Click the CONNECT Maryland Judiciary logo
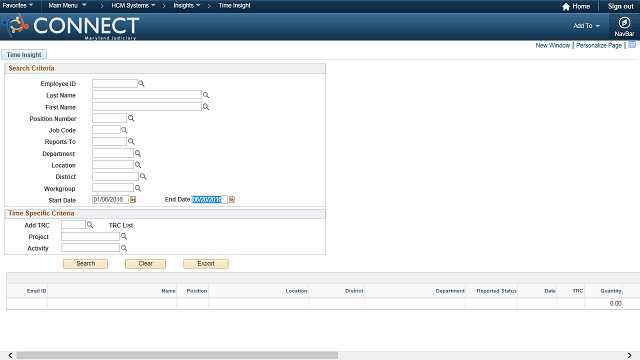This screenshot has height=360, width=640. click(x=71, y=27)
